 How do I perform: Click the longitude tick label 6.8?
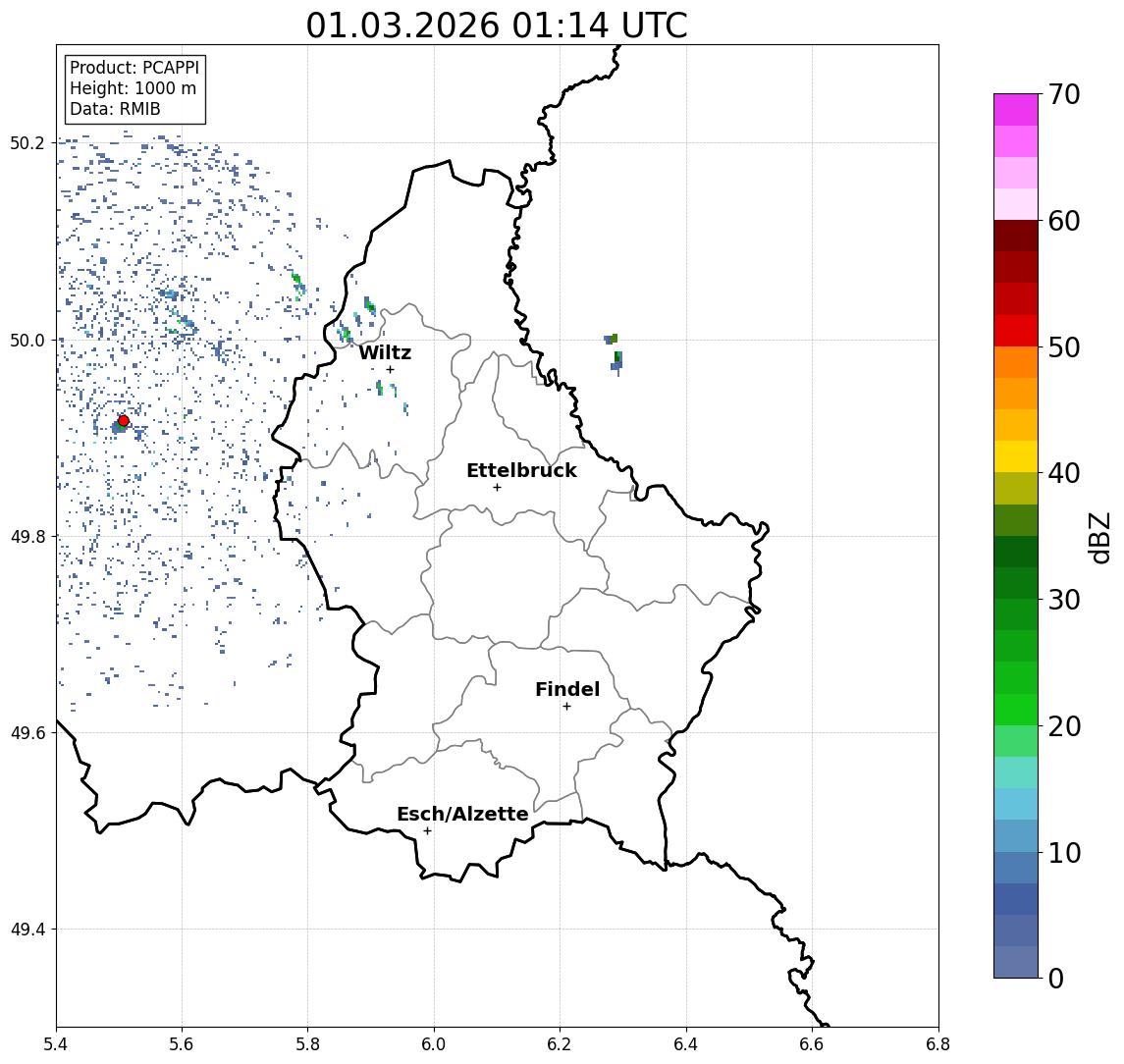[937, 1044]
